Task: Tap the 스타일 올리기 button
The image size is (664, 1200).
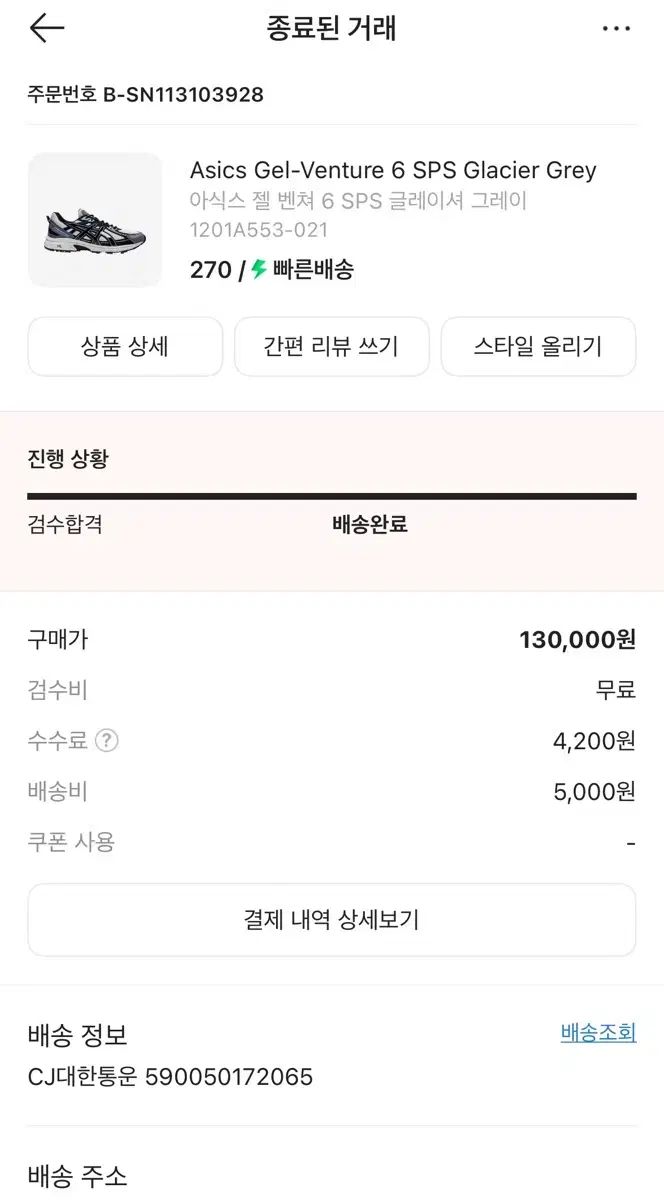Action: 538,347
